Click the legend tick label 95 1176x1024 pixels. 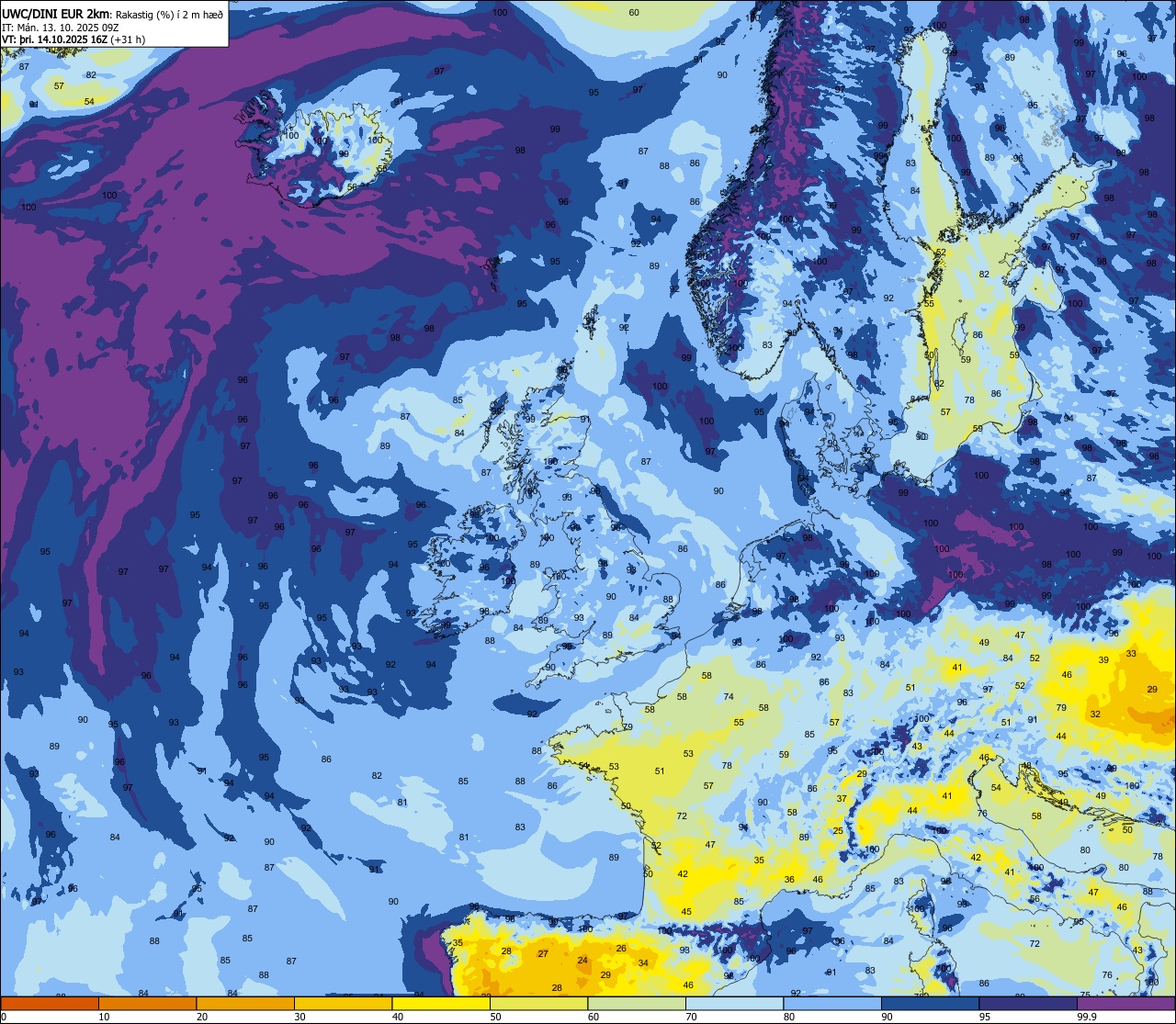(985, 1017)
